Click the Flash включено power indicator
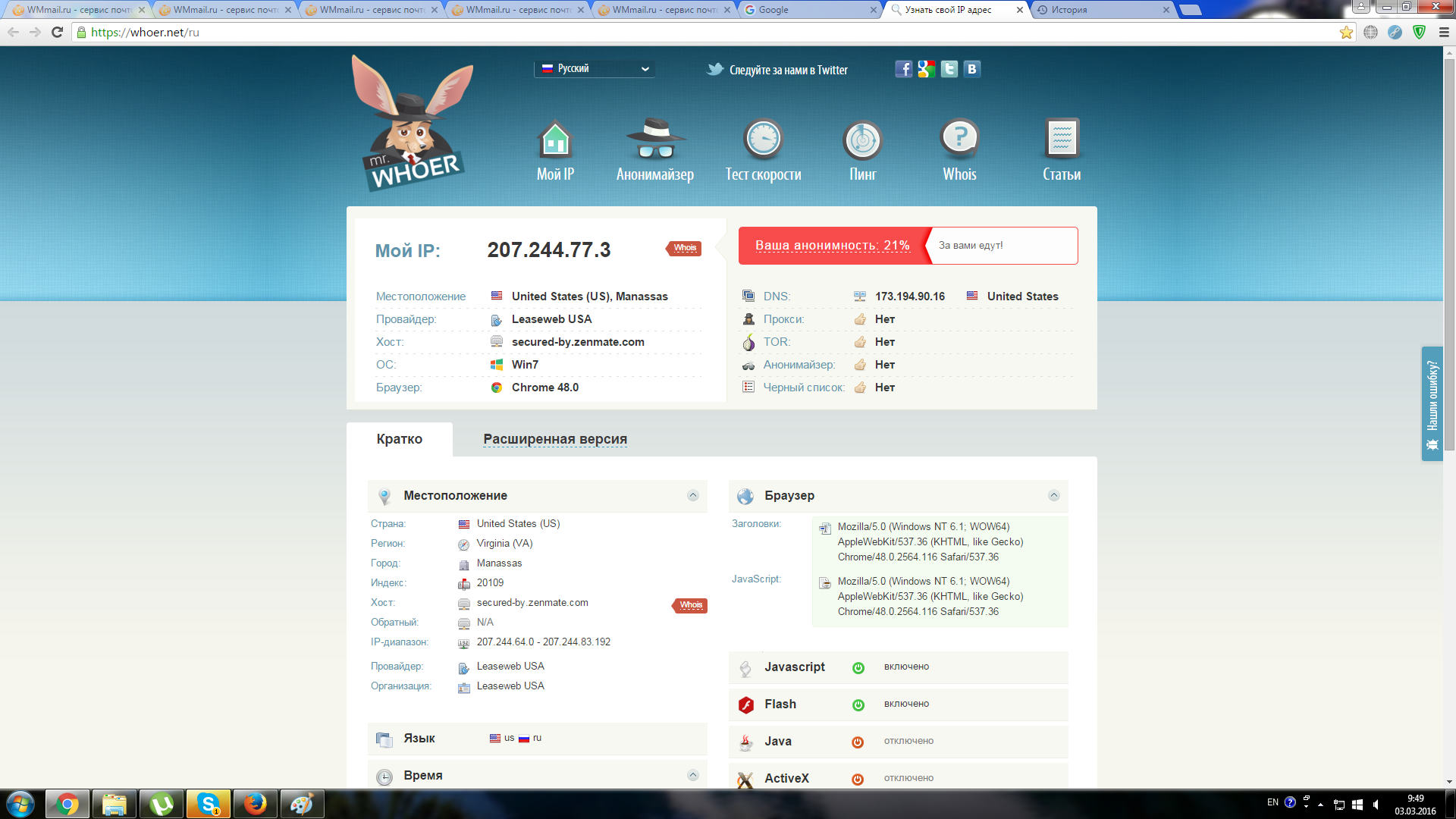This screenshot has width=1456, height=819. click(858, 705)
